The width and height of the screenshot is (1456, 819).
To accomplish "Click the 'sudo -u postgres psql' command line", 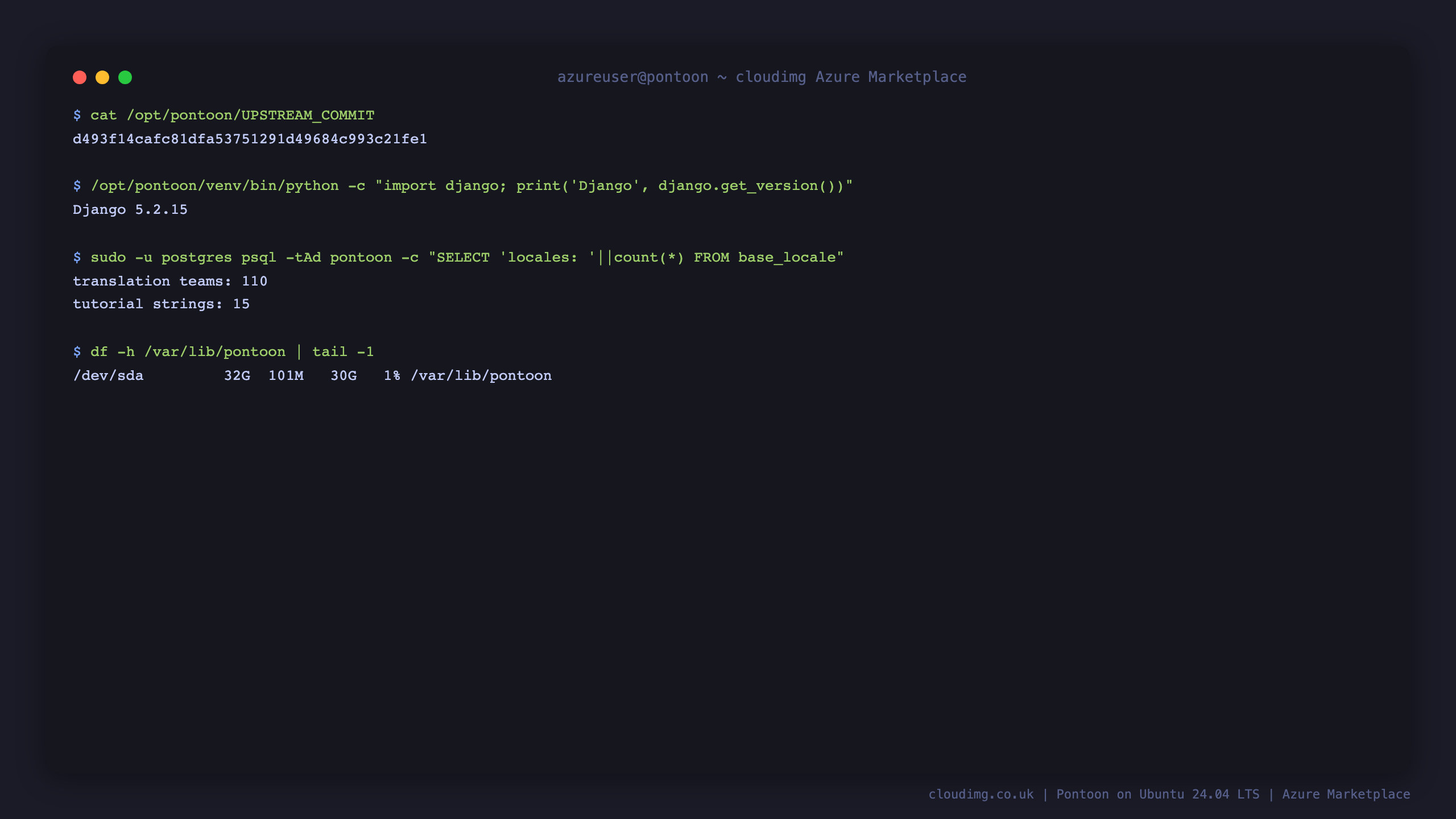I will pyautogui.click(x=467, y=258).
